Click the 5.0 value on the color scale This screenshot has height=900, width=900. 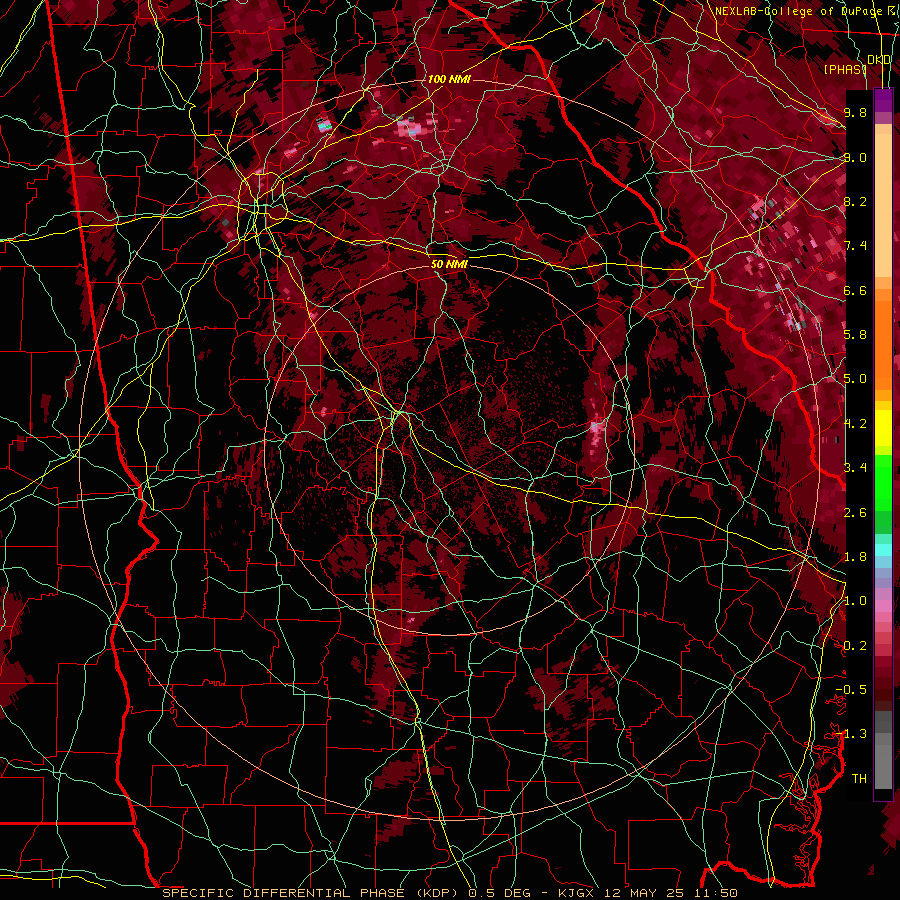(x=855, y=379)
